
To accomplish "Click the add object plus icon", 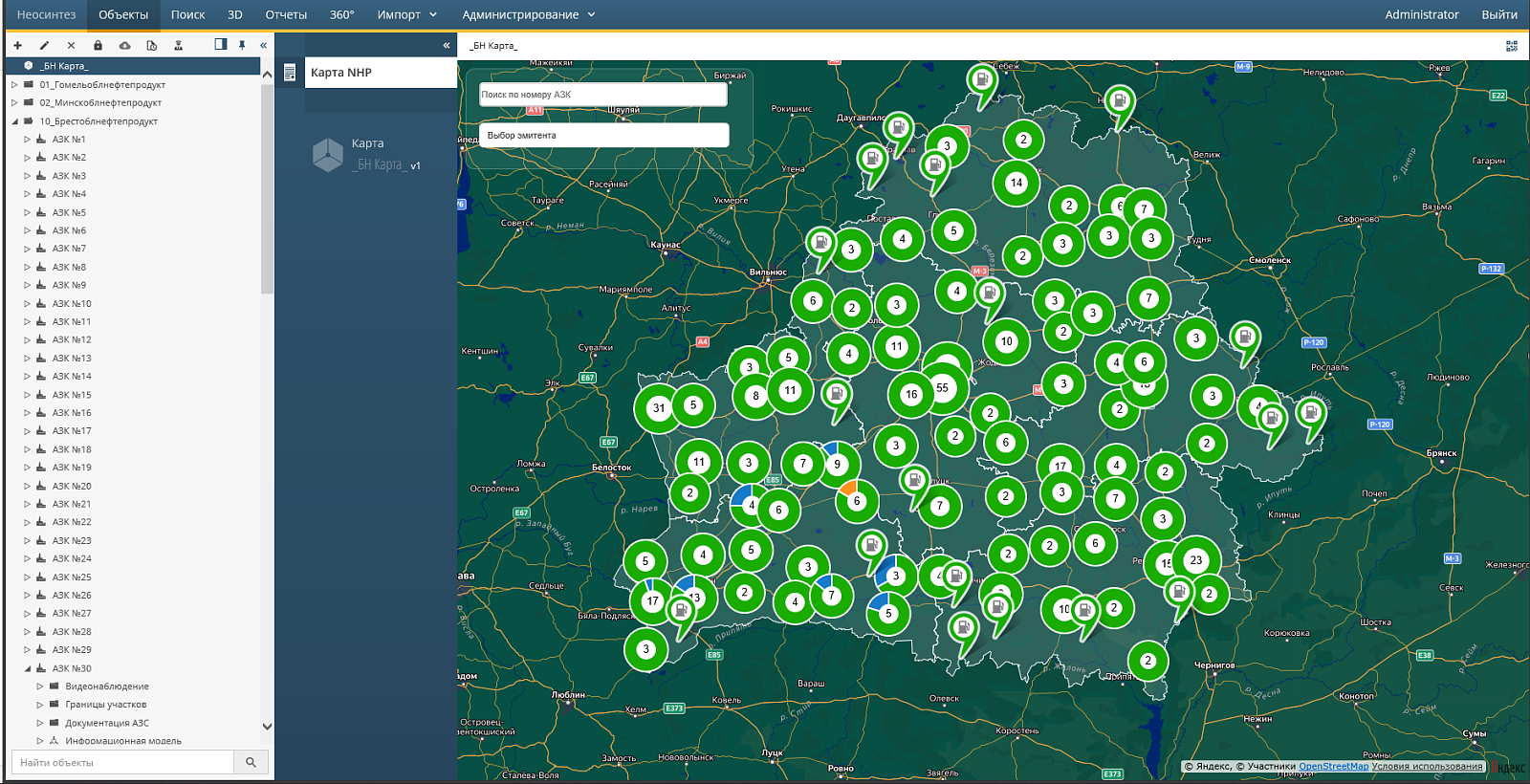I will [17, 45].
